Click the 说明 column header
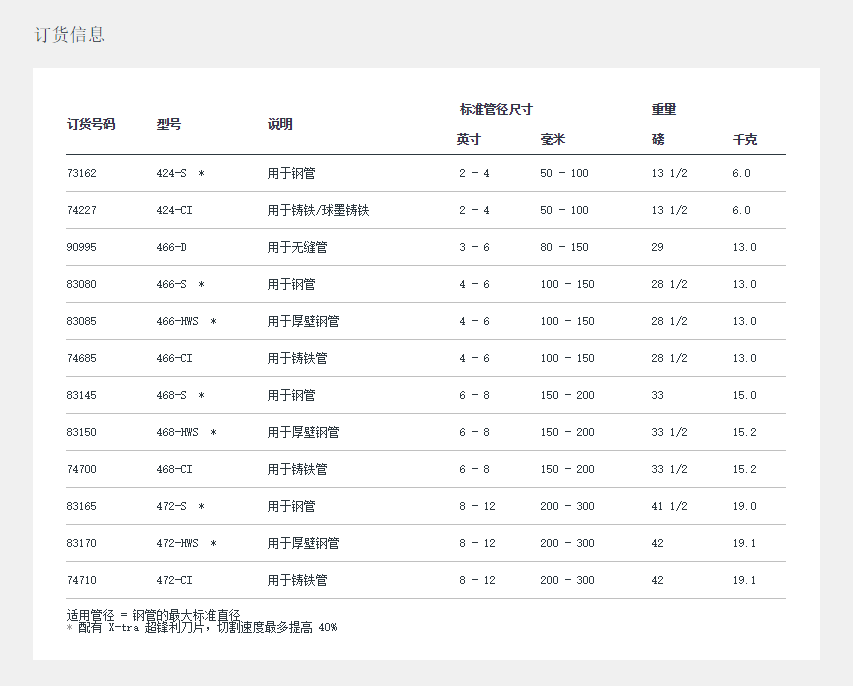This screenshot has width=854, height=686. click(280, 125)
